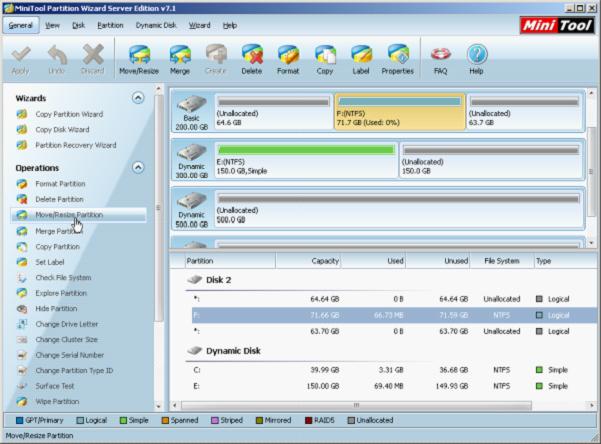This screenshot has height=444, width=601.
Task: Open Properties from the toolbar
Action: [x=397, y=59]
